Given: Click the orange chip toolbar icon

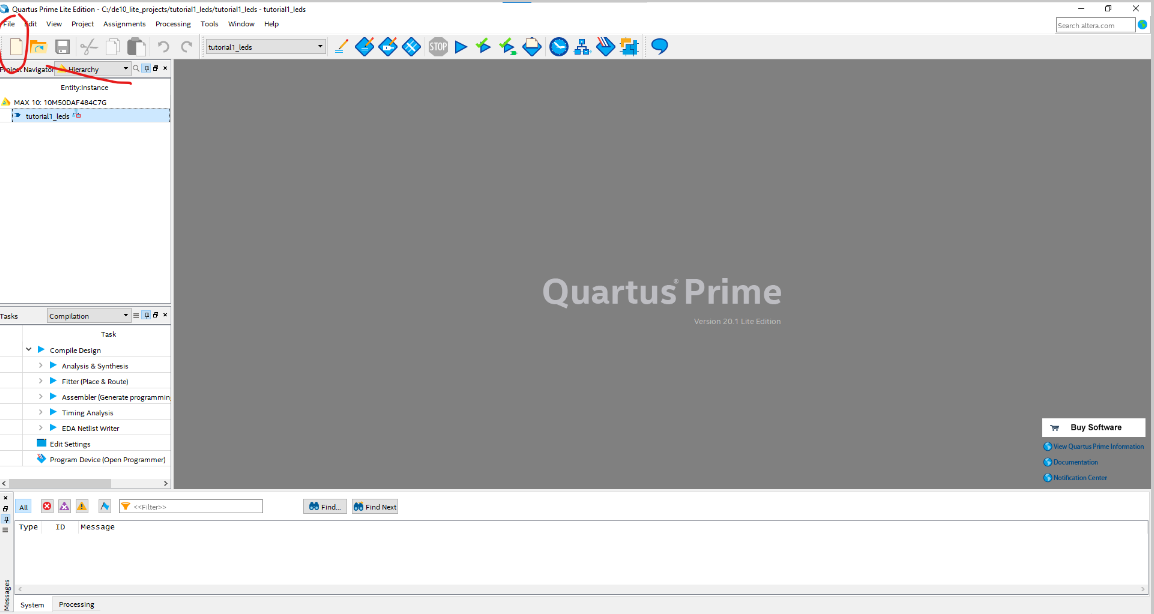Looking at the screenshot, I should tap(629, 47).
